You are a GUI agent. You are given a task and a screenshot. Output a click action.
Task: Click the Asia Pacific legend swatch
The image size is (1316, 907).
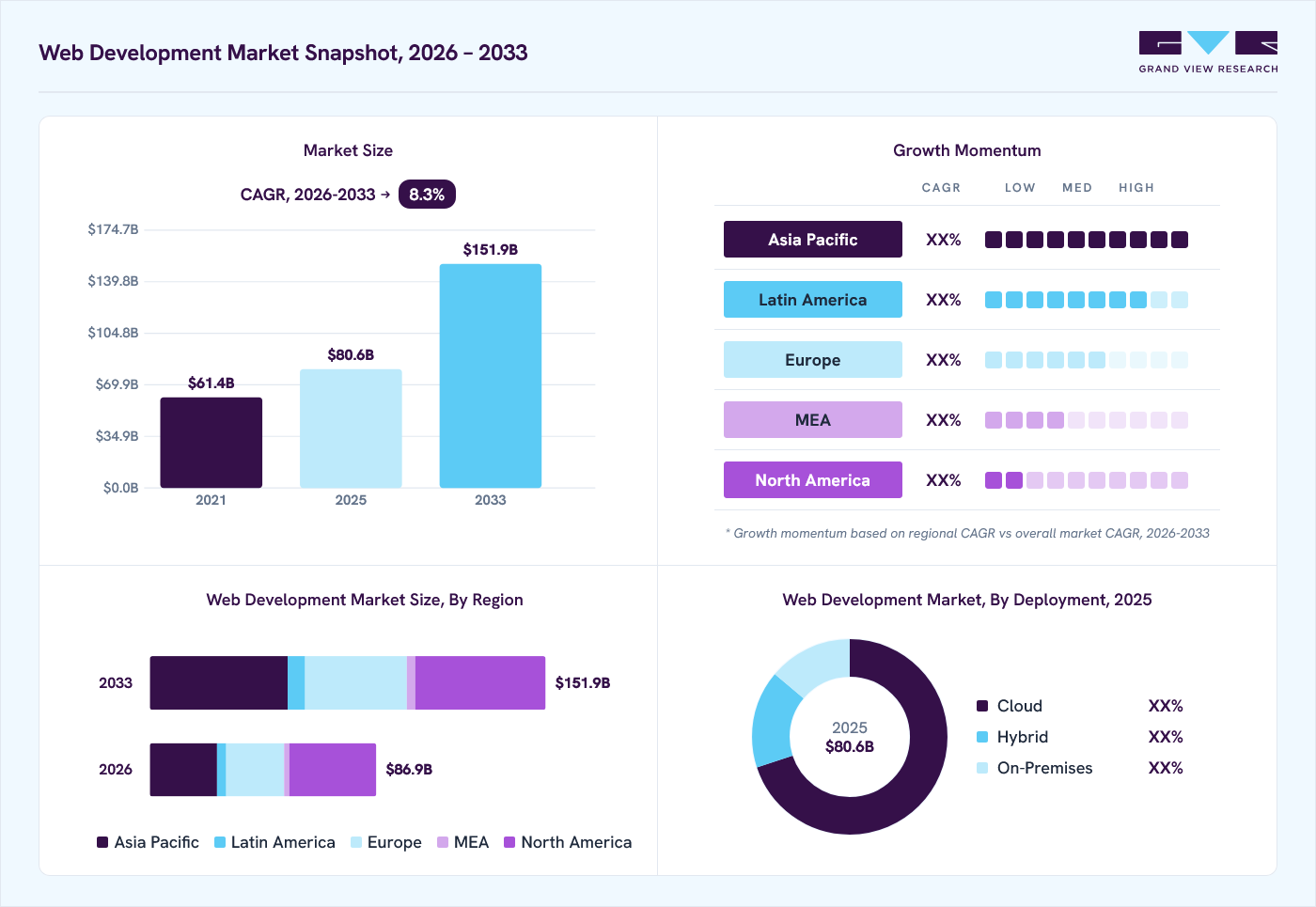[102, 842]
